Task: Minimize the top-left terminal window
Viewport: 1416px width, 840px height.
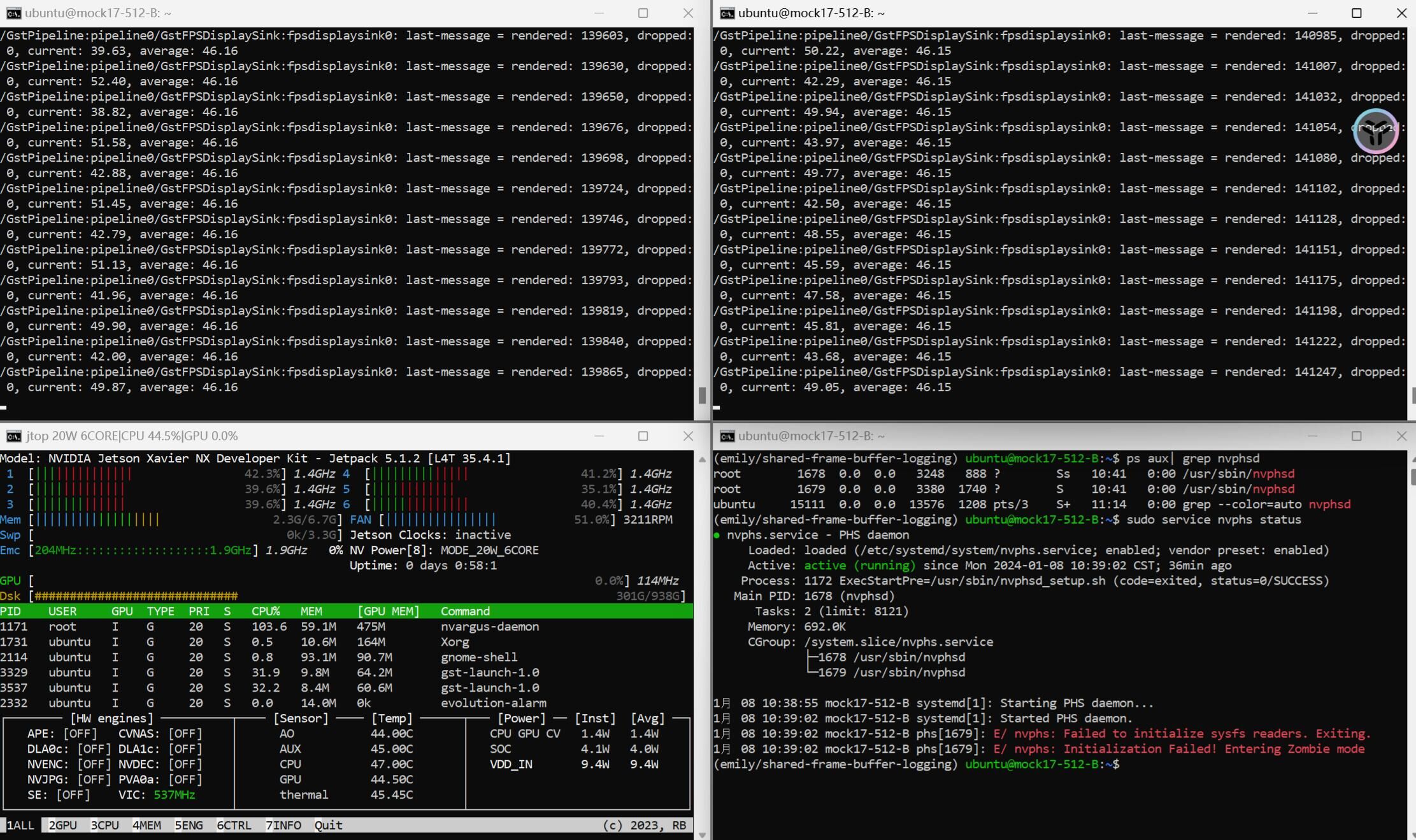Action: click(599, 13)
